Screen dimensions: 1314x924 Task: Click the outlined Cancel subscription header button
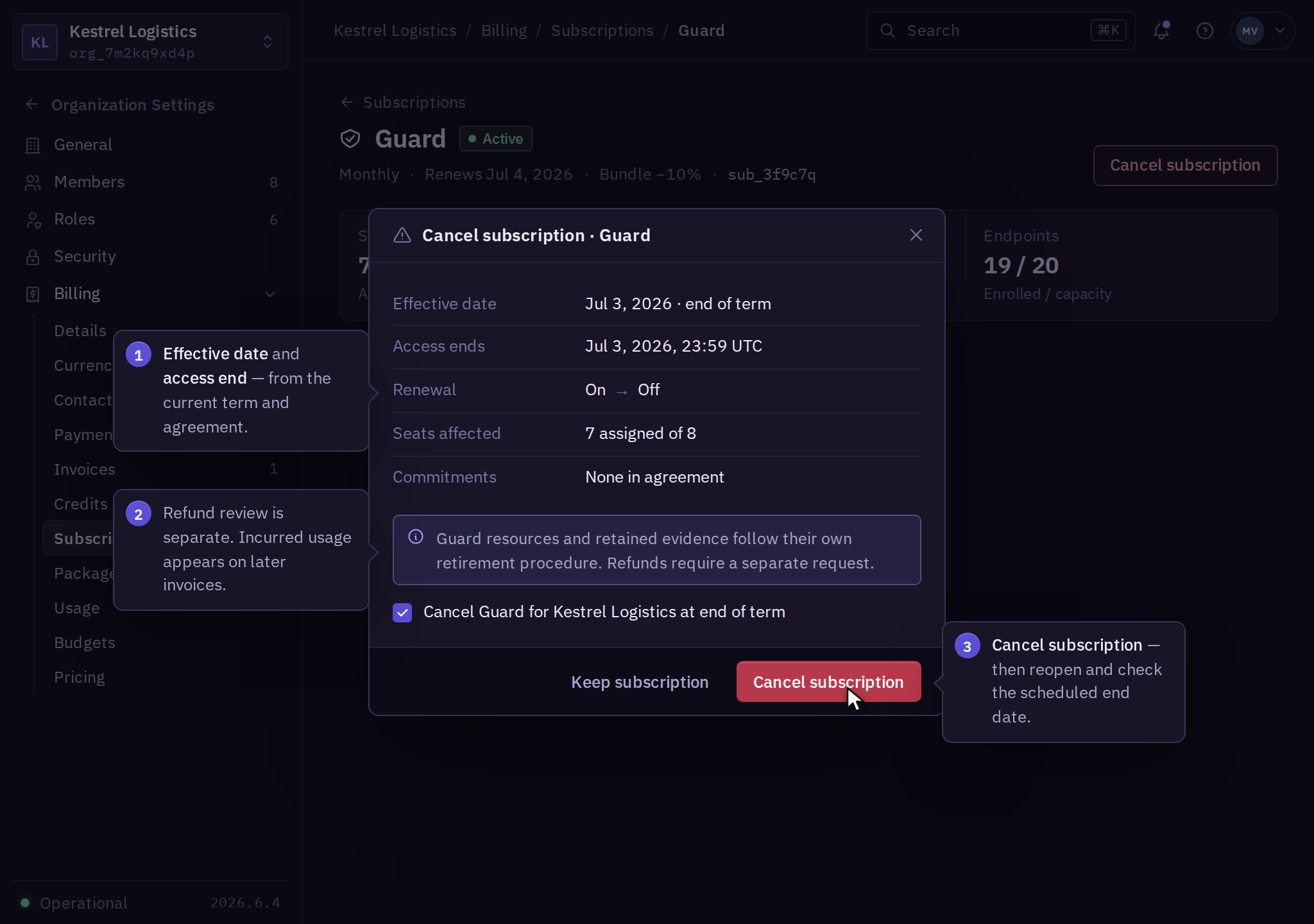point(1185,166)
